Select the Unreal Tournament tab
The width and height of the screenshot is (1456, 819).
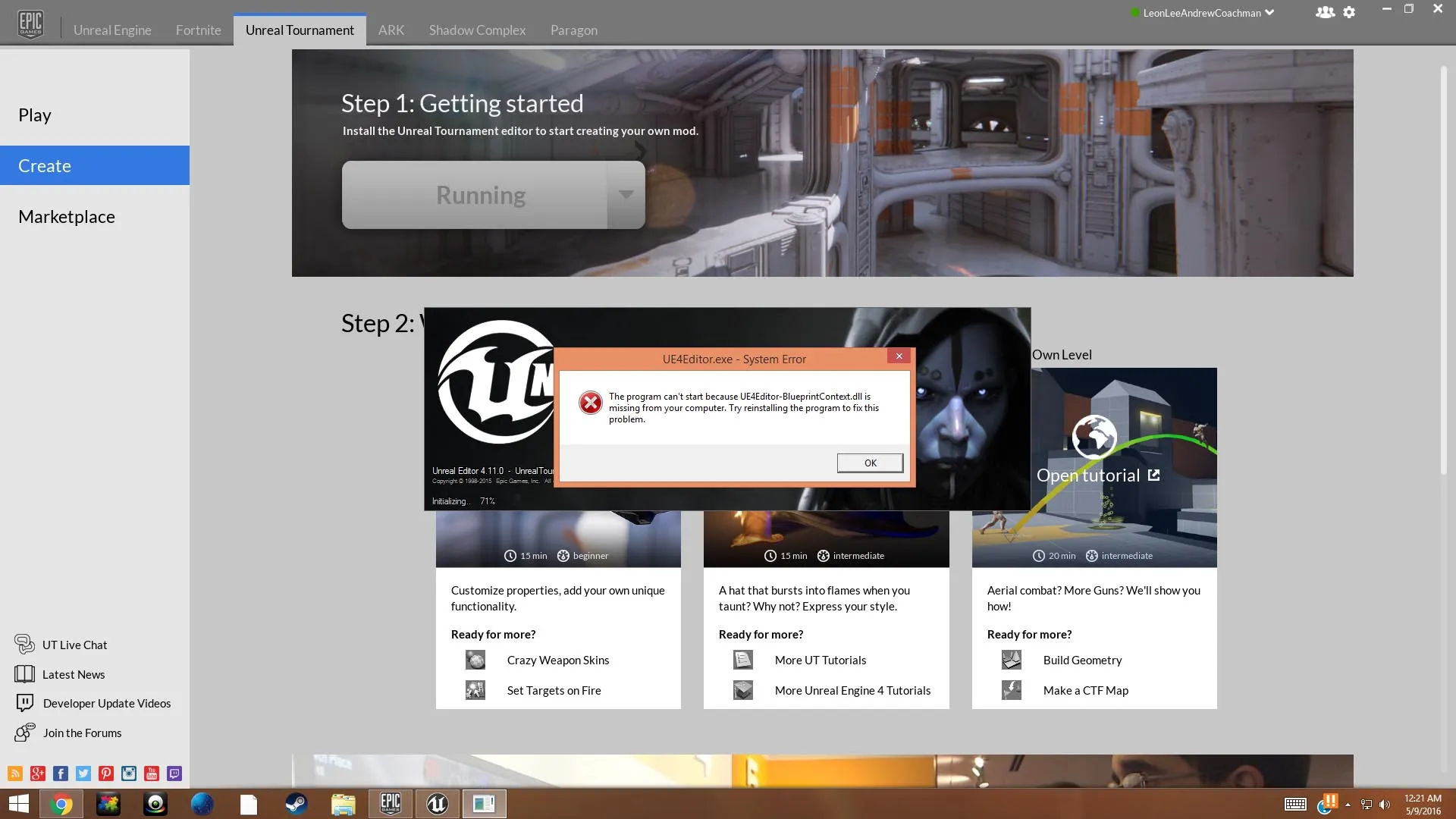point(300,30)
